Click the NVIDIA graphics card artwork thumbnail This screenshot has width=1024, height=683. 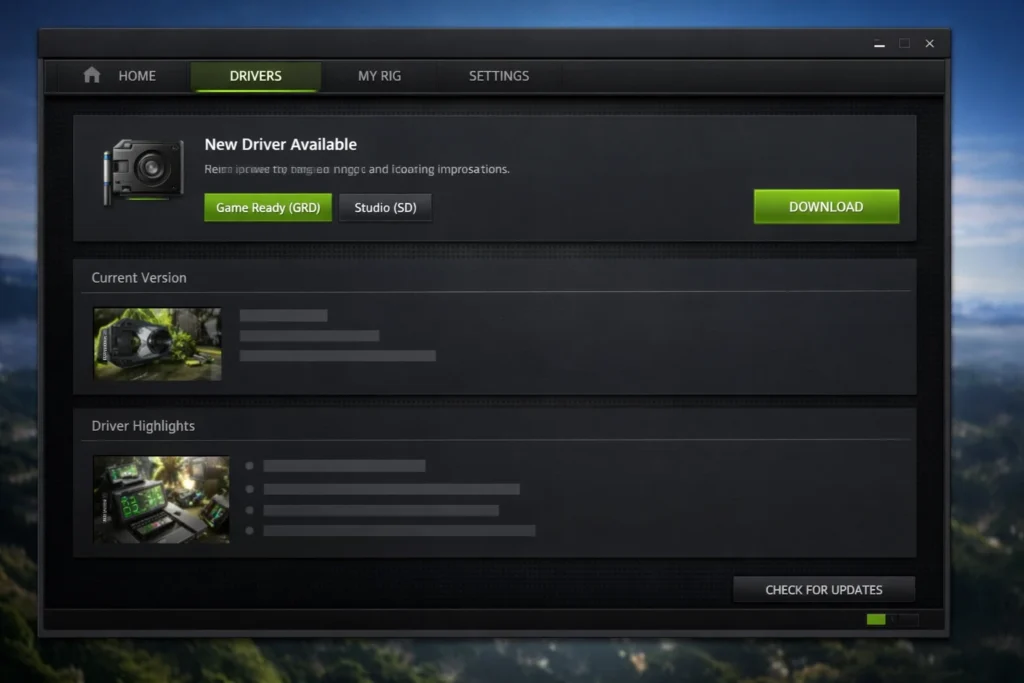pyautogui.click(x=157, y=343)
